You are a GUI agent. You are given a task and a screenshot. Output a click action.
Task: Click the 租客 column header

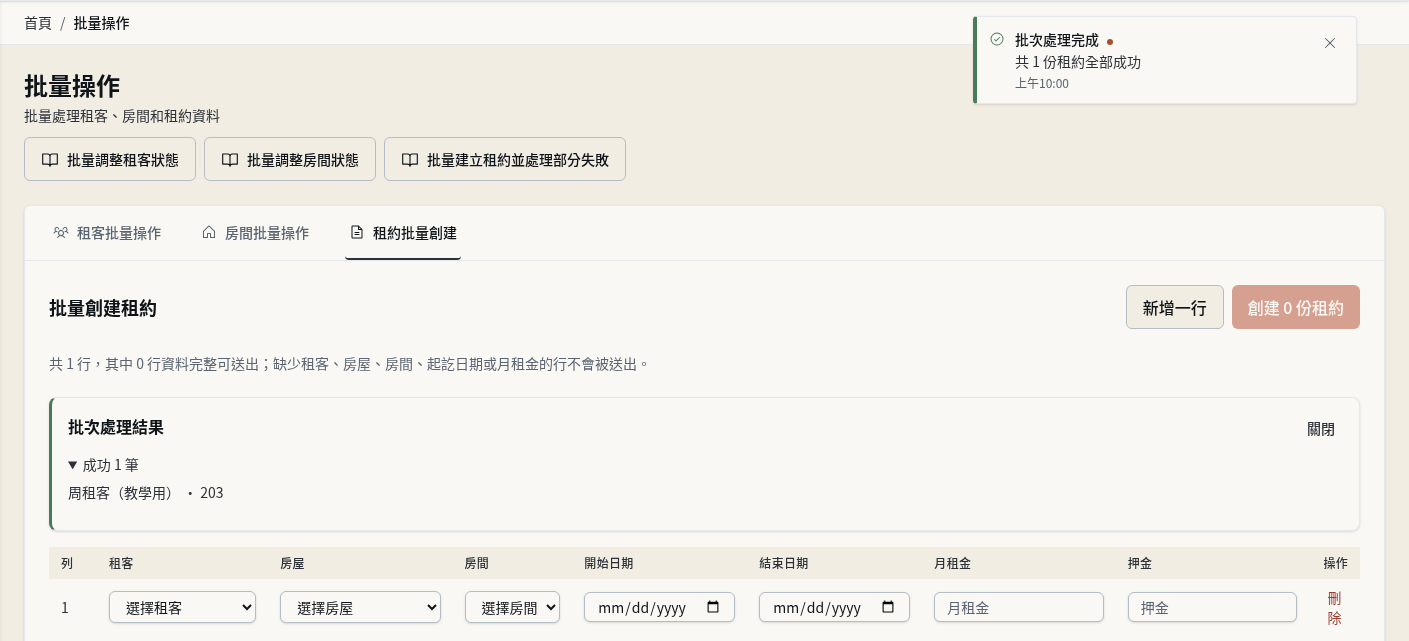click(121, 563)
